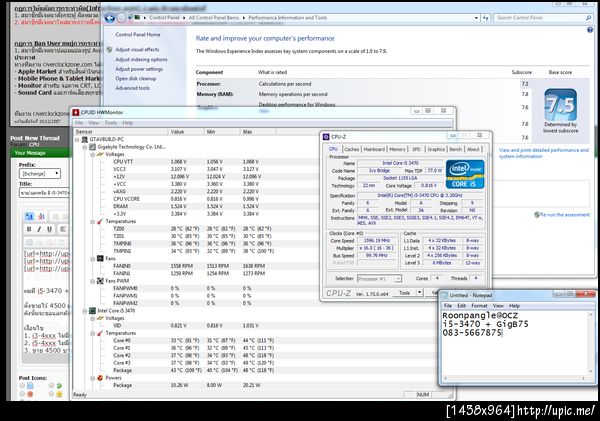Open the Tools dropdown button in CPU-Z

click(408, 294)
